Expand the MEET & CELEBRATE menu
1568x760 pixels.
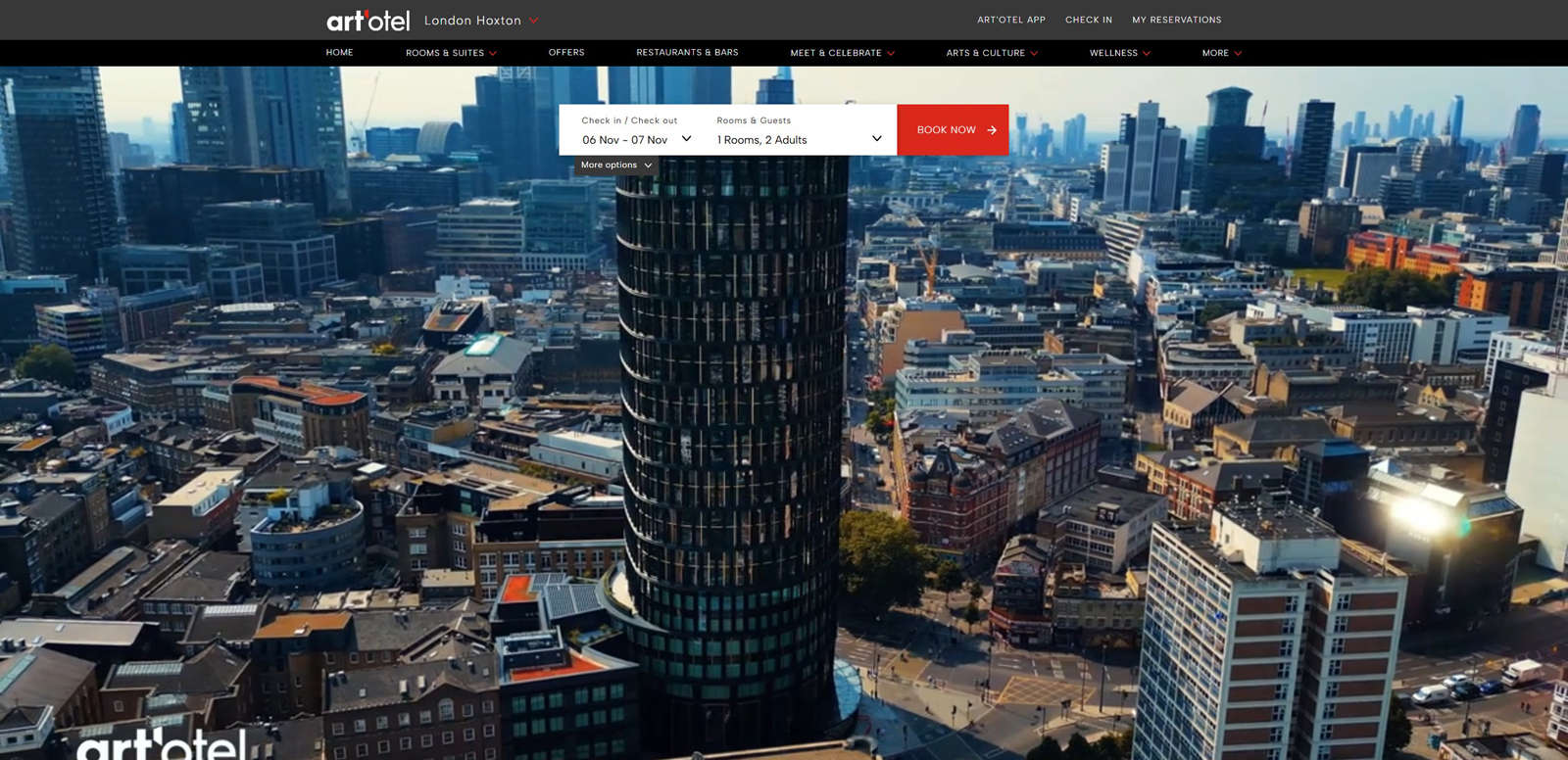tap(843, 53)
